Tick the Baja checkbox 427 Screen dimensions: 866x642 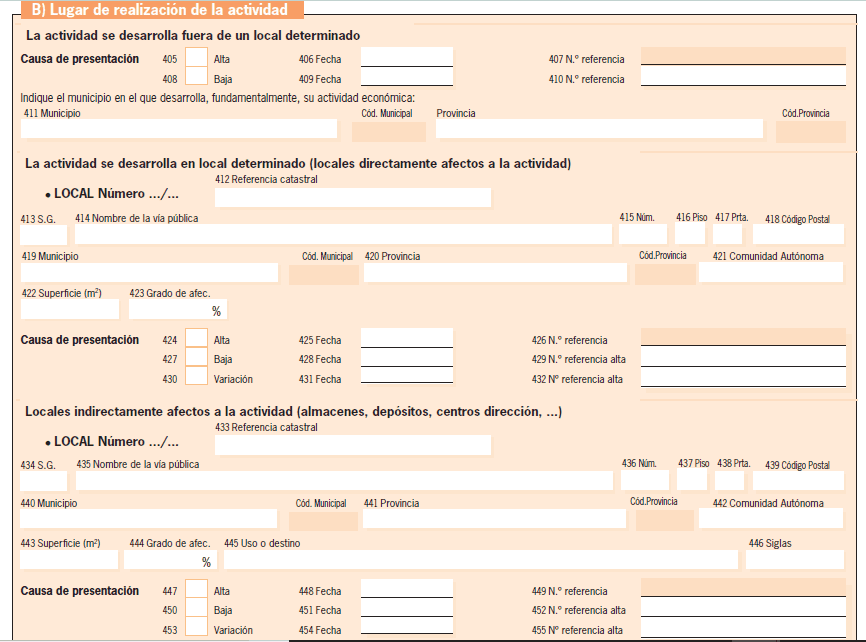(x=196, y=357)
